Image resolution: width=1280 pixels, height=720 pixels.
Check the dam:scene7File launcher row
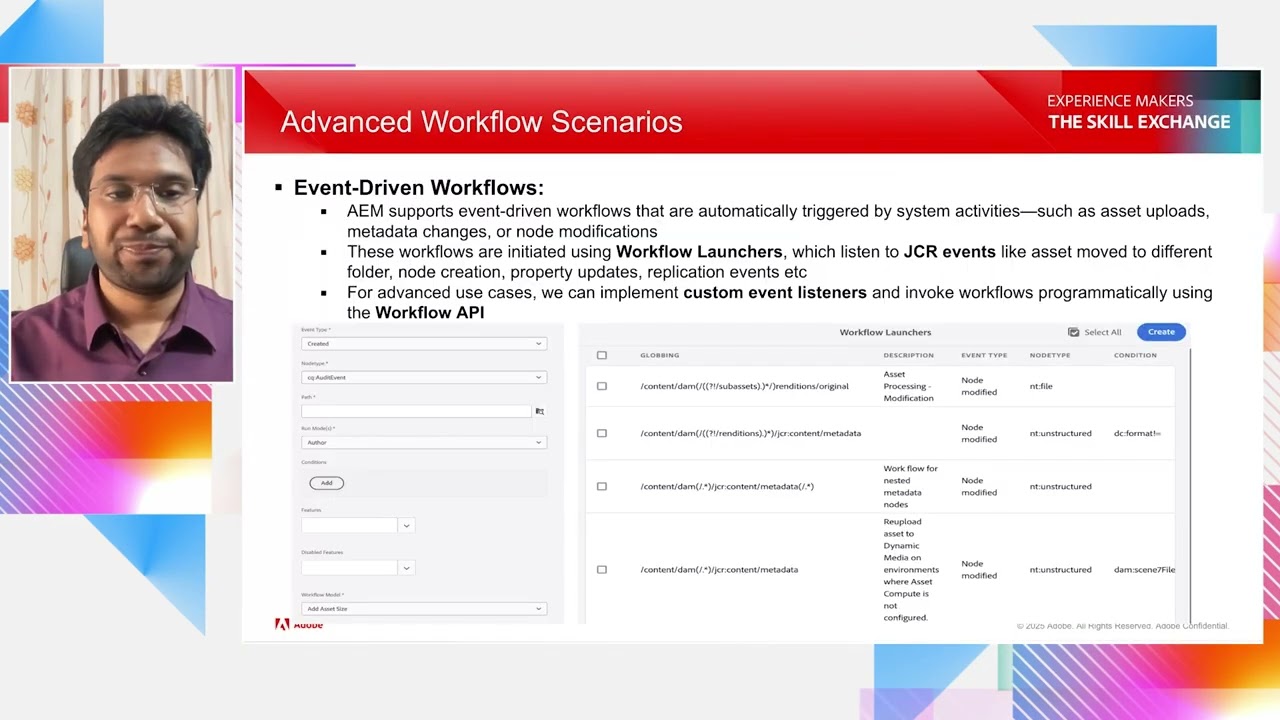[x=601, y=570]
